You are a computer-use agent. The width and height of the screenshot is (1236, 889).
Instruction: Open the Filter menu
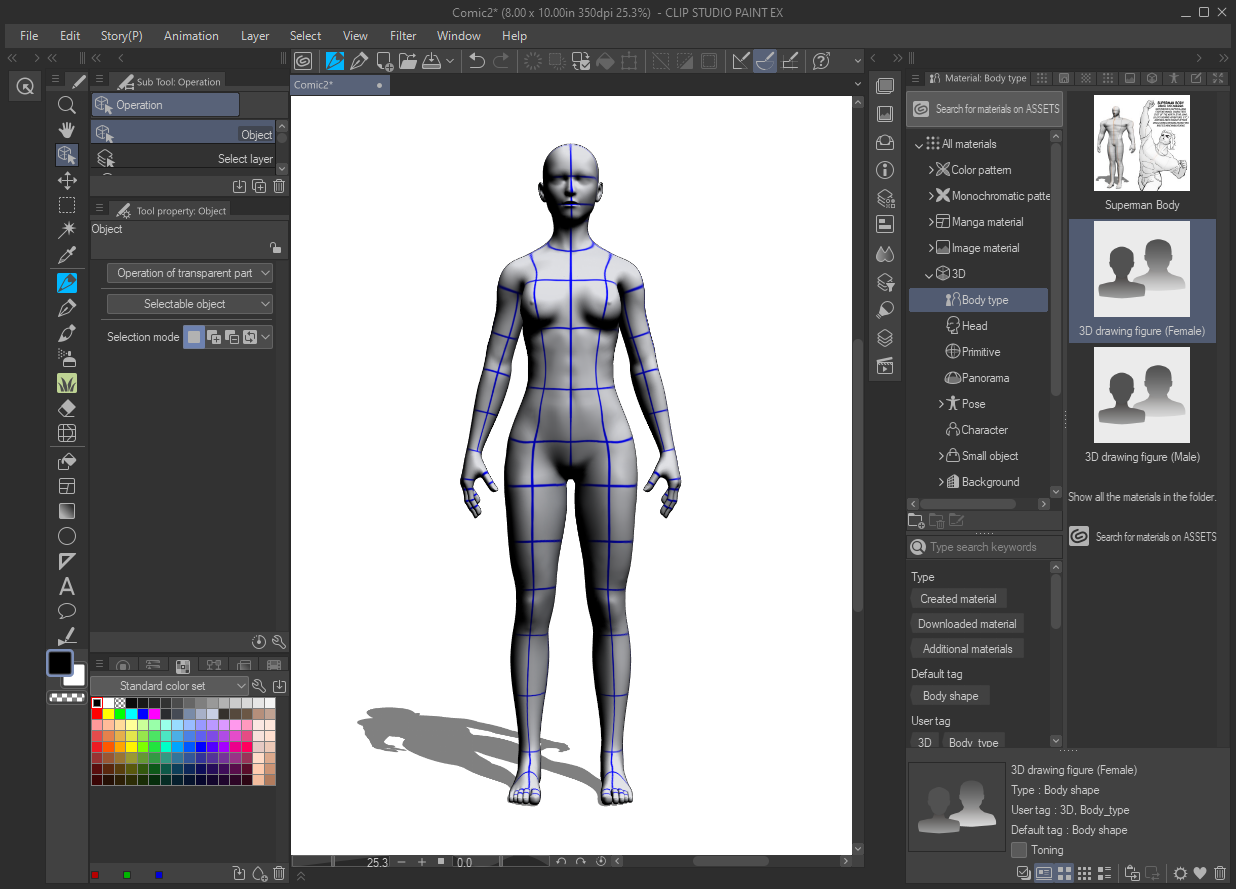403,36
